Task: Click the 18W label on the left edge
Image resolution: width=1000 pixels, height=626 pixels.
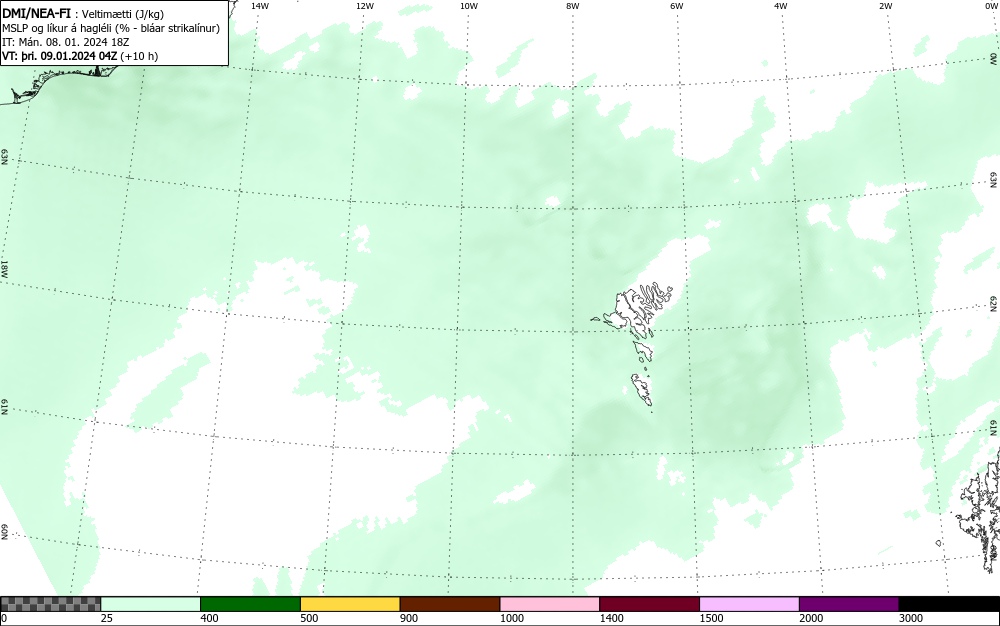Action: coord(4,268)
